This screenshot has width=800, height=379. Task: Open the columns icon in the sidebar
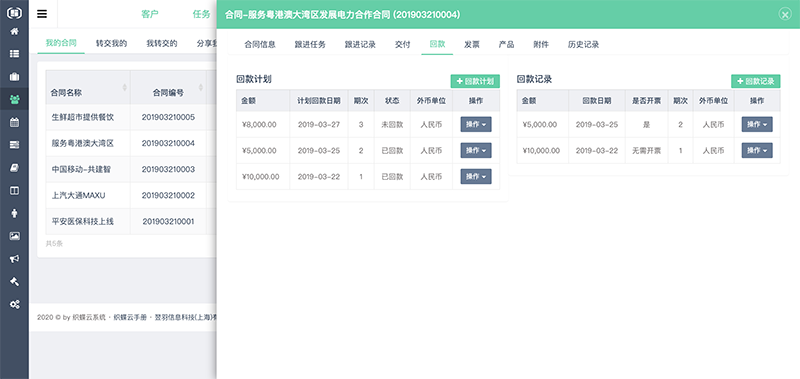pyautogui.click(x=14, y=190)
